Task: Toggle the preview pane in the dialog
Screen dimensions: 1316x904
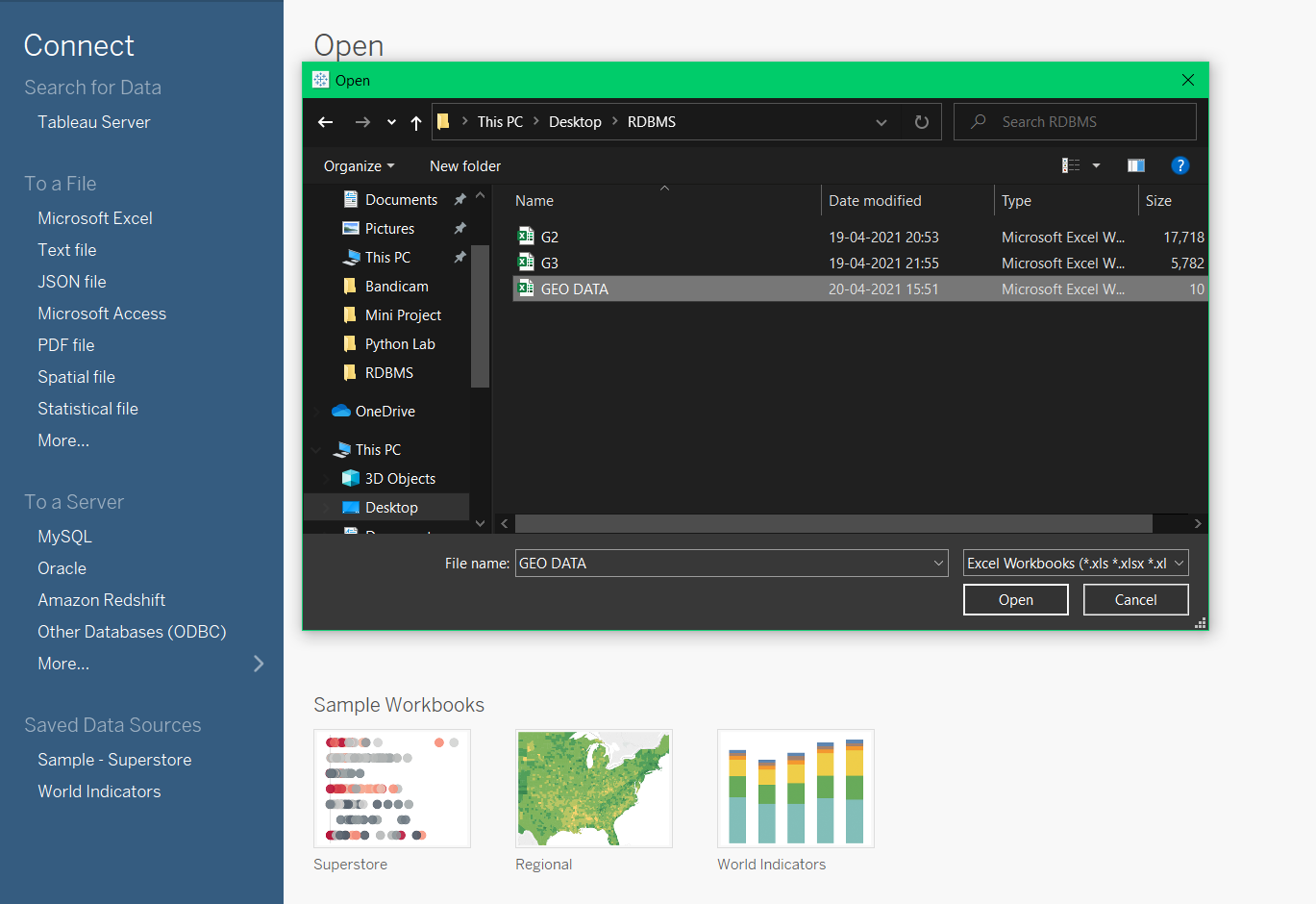Action: (1135, 164)
